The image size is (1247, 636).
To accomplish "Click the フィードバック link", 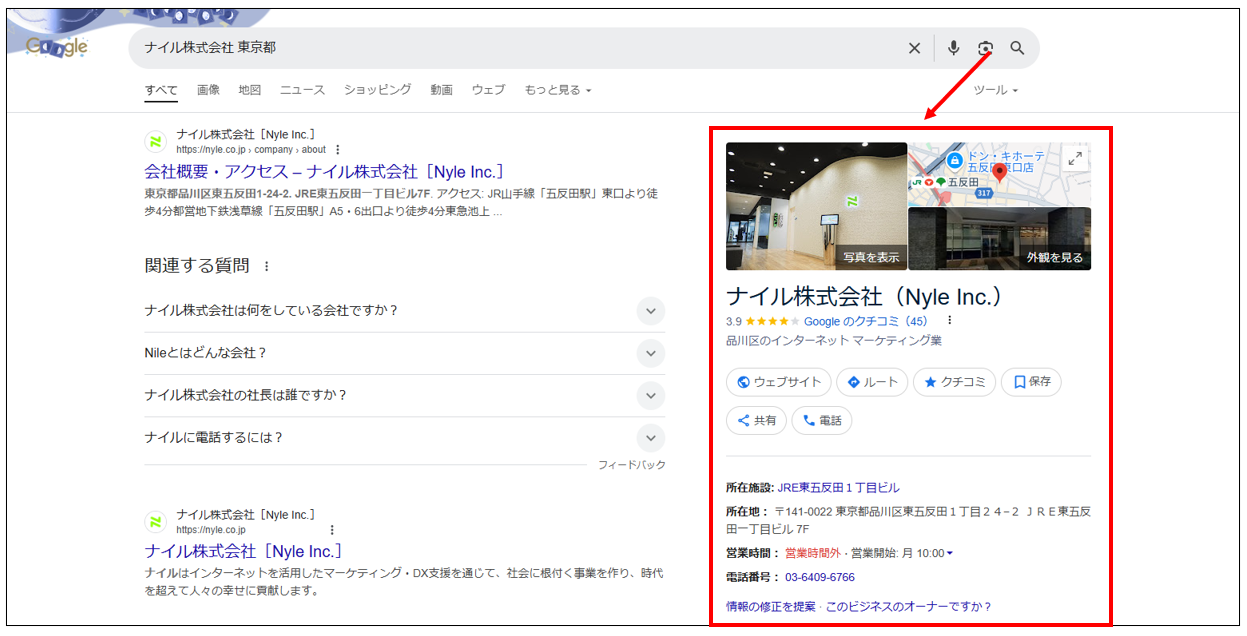I will [632, 465].
